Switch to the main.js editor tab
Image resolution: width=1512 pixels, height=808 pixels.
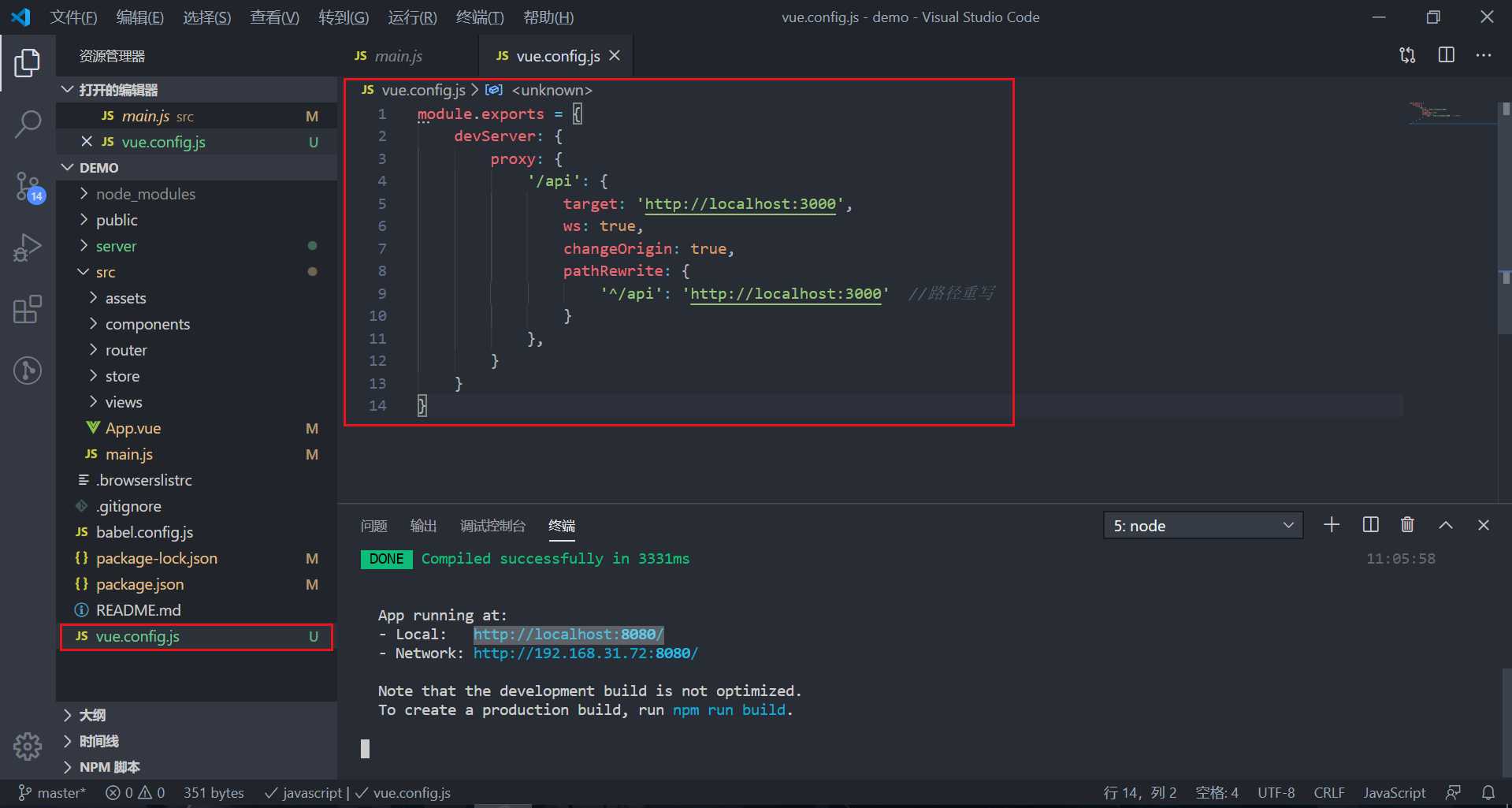(398, 56)
